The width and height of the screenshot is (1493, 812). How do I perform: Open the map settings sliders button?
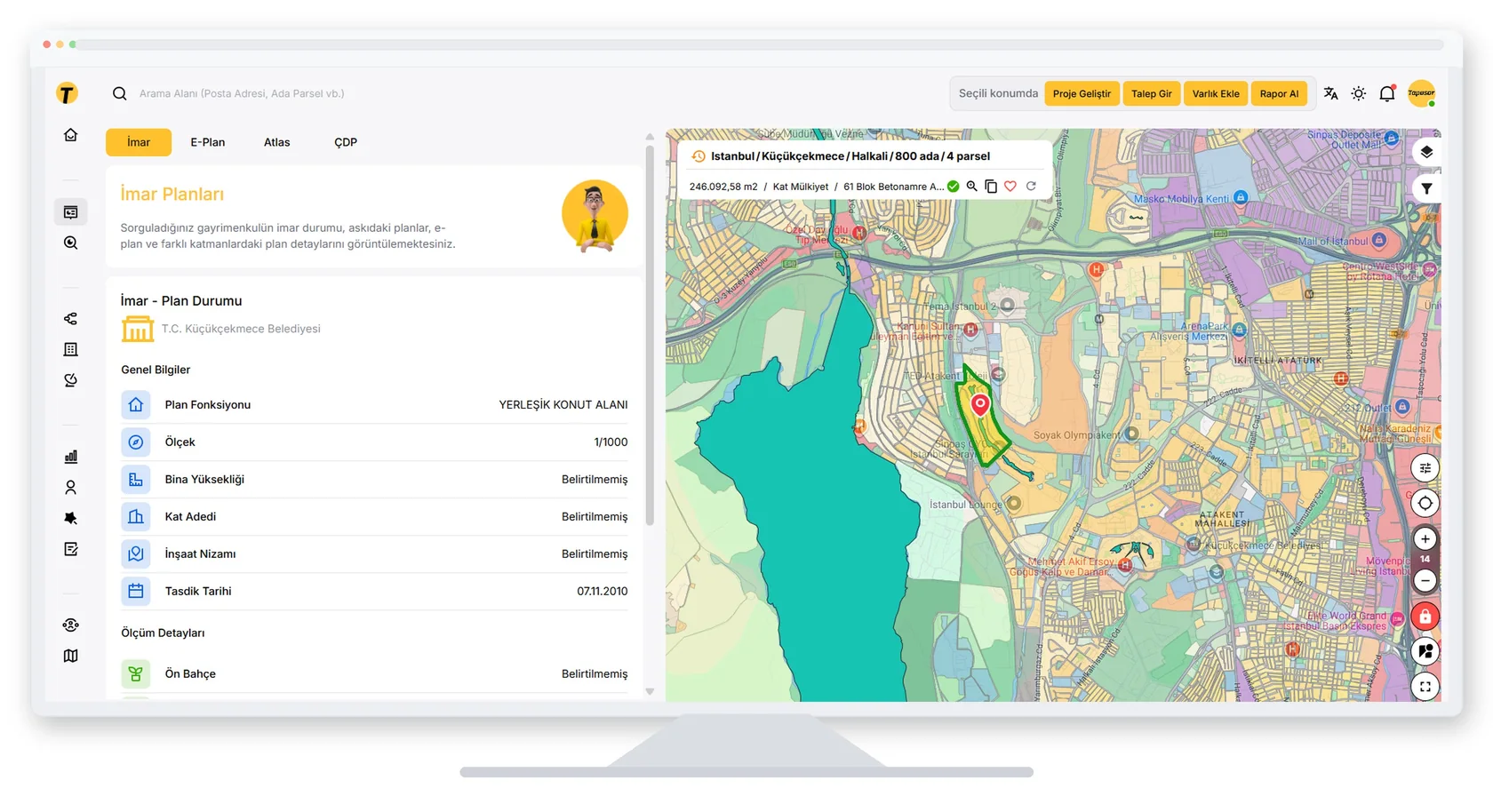(x=1425, y=468)
